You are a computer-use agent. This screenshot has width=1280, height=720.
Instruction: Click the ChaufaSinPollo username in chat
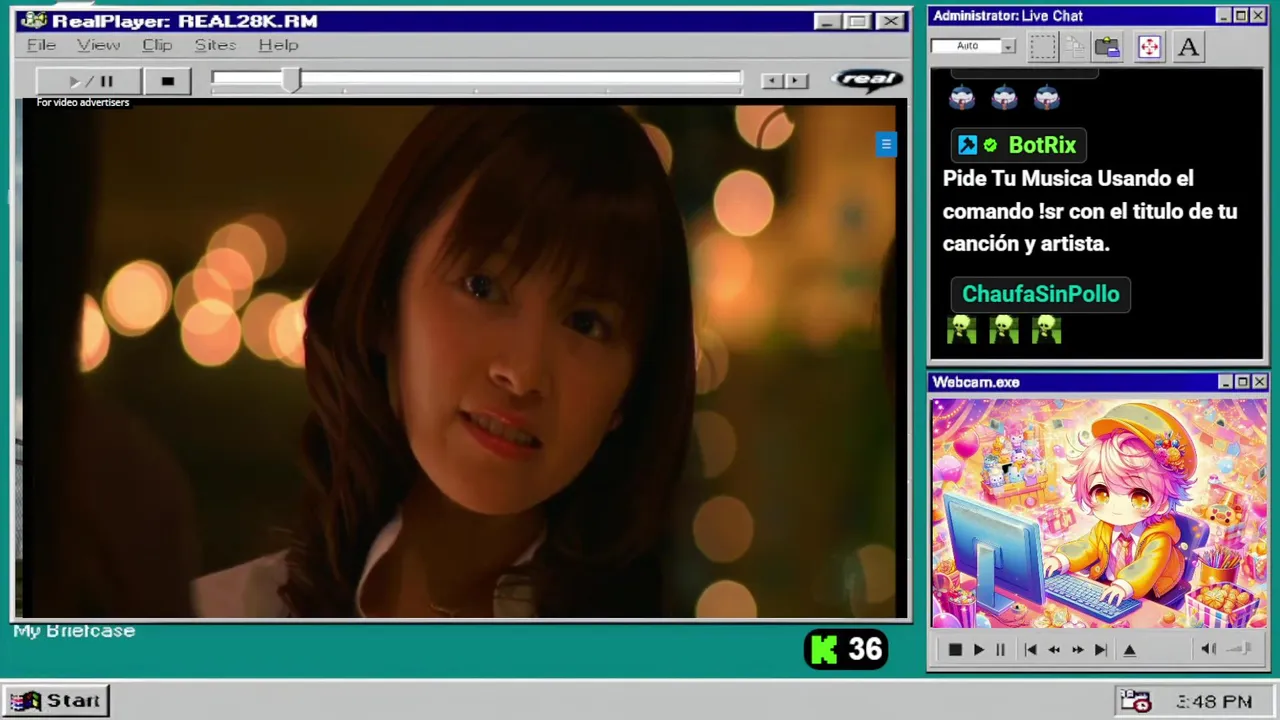point(1041,294)
